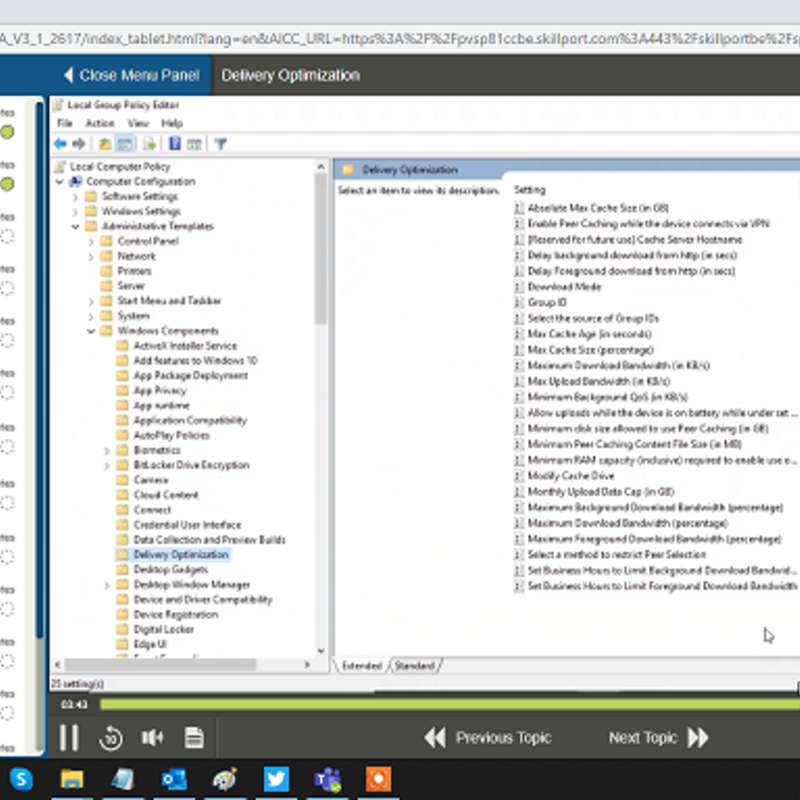The image size is (800, 800).
Task: Open Twitter from the taskbar
Action: [276, 779]
